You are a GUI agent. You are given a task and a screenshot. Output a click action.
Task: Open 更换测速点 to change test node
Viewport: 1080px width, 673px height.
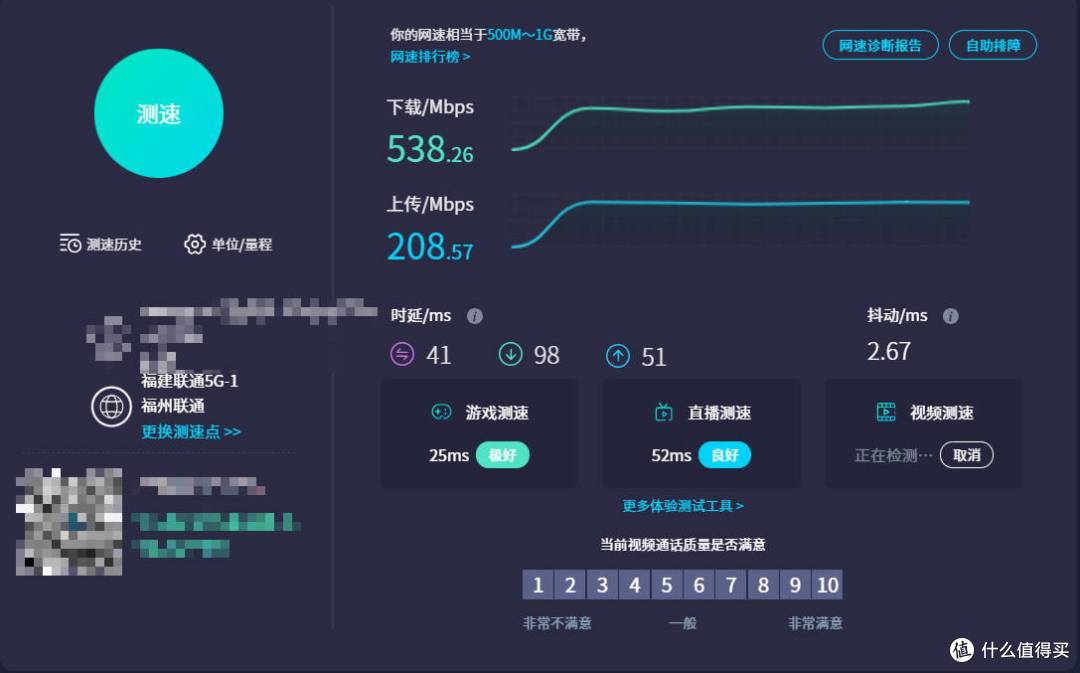coord(190,432)
